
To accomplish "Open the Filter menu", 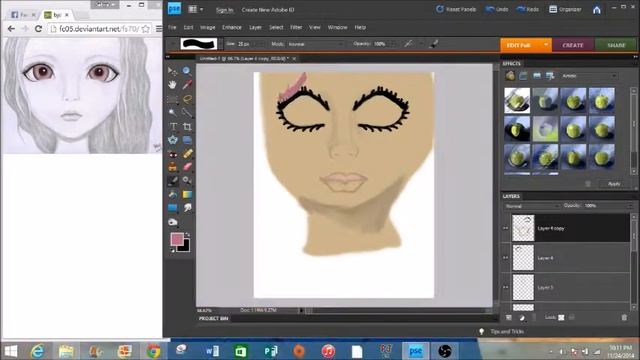I will click(296, 27).
